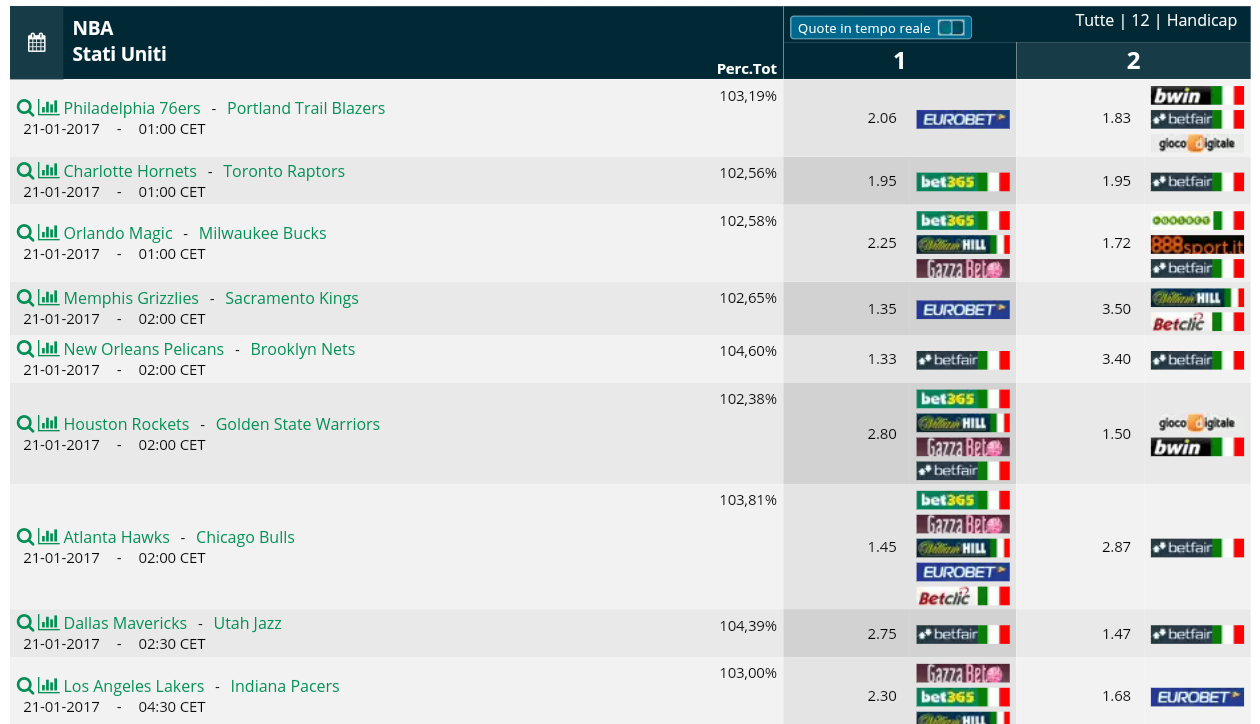Switch to the Handicap tab
Image resolution: width=1260 pixels, height=724 pixels.
[x=1202, y=20]
